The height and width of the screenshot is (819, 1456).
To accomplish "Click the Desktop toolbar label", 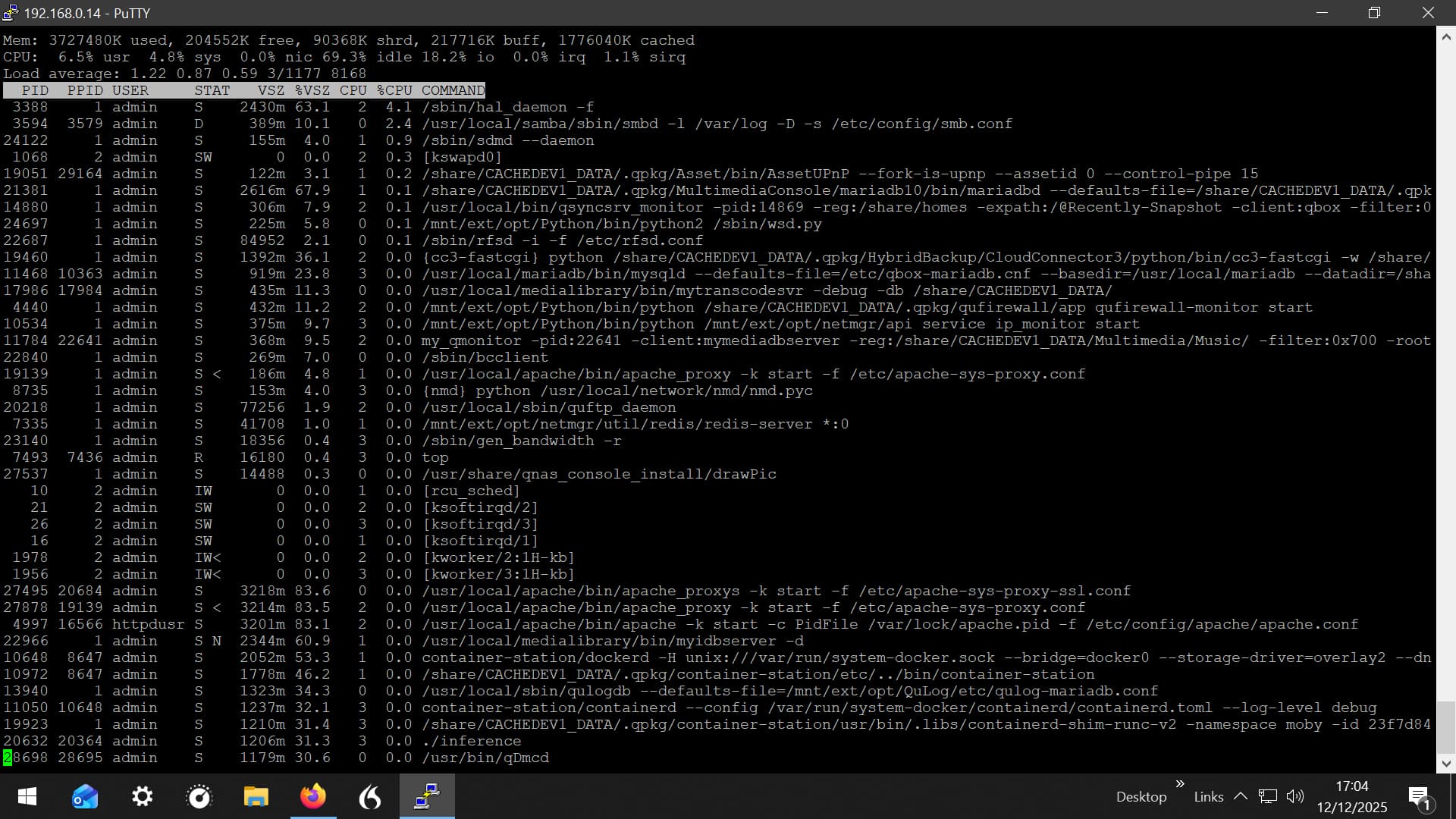I will point(1141,797).
